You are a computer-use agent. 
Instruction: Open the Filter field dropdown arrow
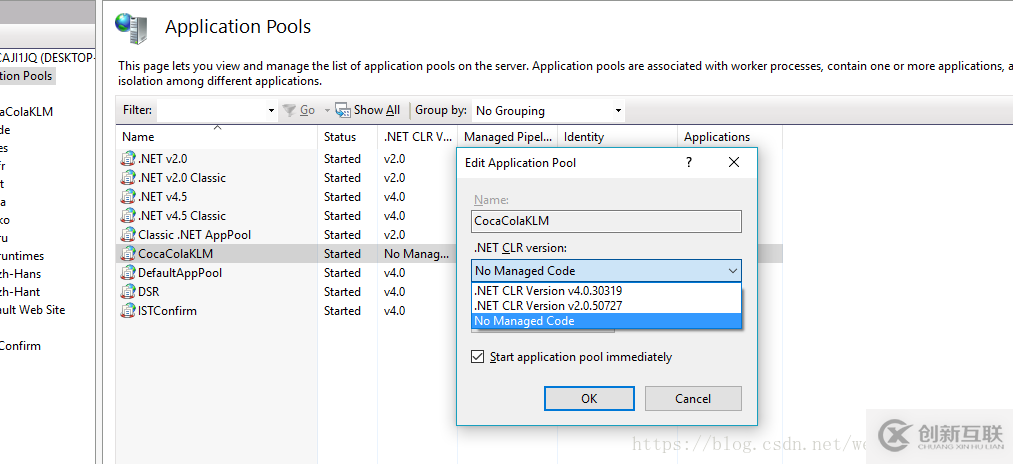pyautogui.click(x=271, y=110)
